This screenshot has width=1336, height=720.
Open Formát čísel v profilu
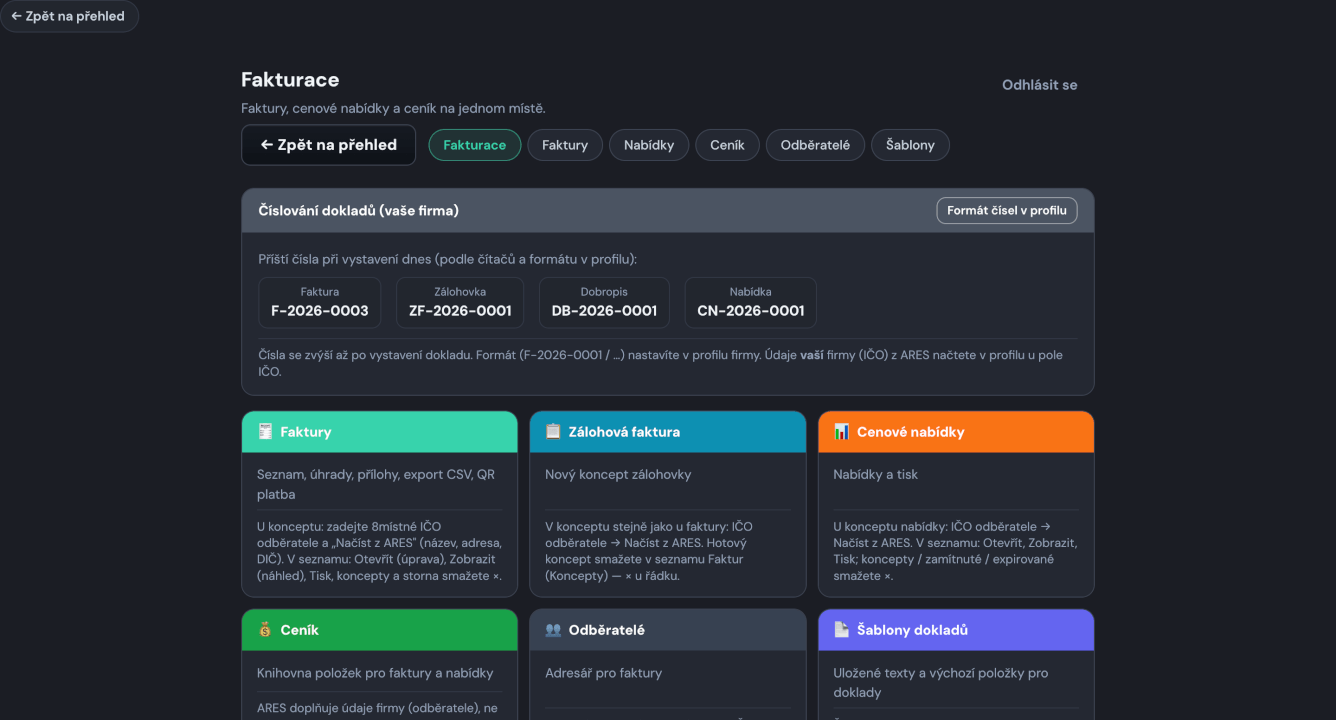click(1006, 211)
